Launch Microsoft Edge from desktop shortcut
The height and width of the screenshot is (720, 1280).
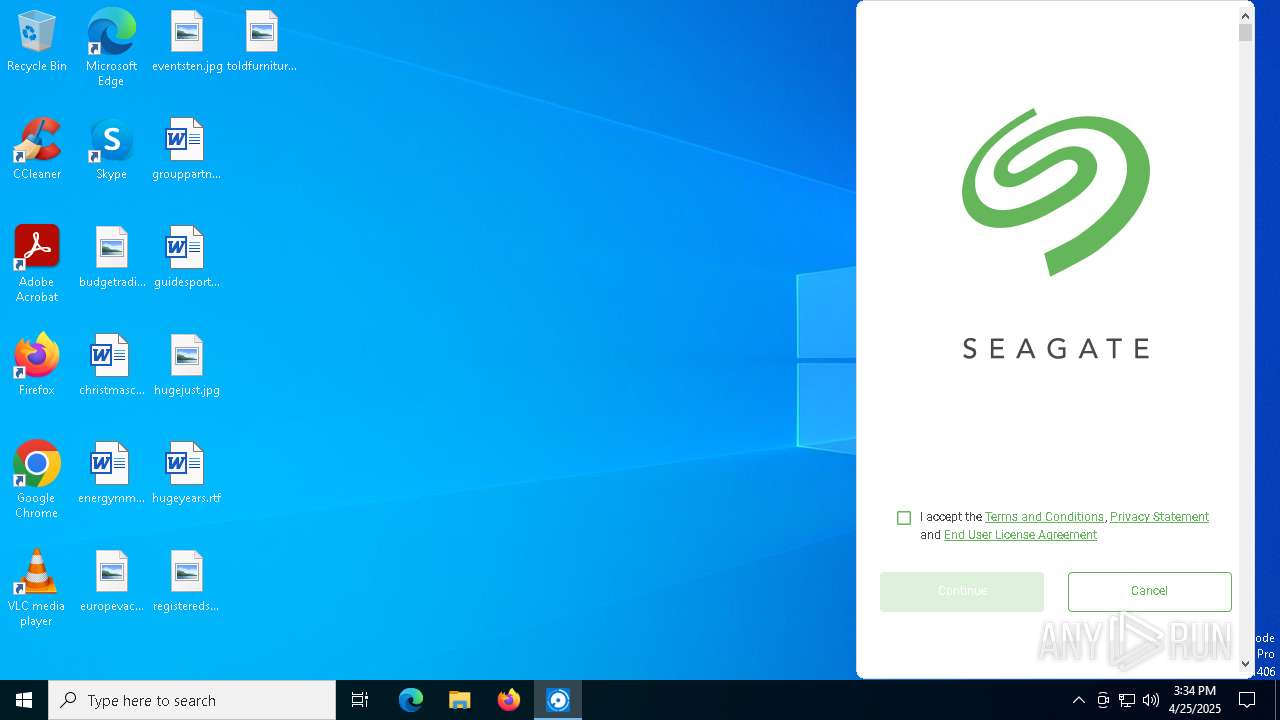coord(111,48)
